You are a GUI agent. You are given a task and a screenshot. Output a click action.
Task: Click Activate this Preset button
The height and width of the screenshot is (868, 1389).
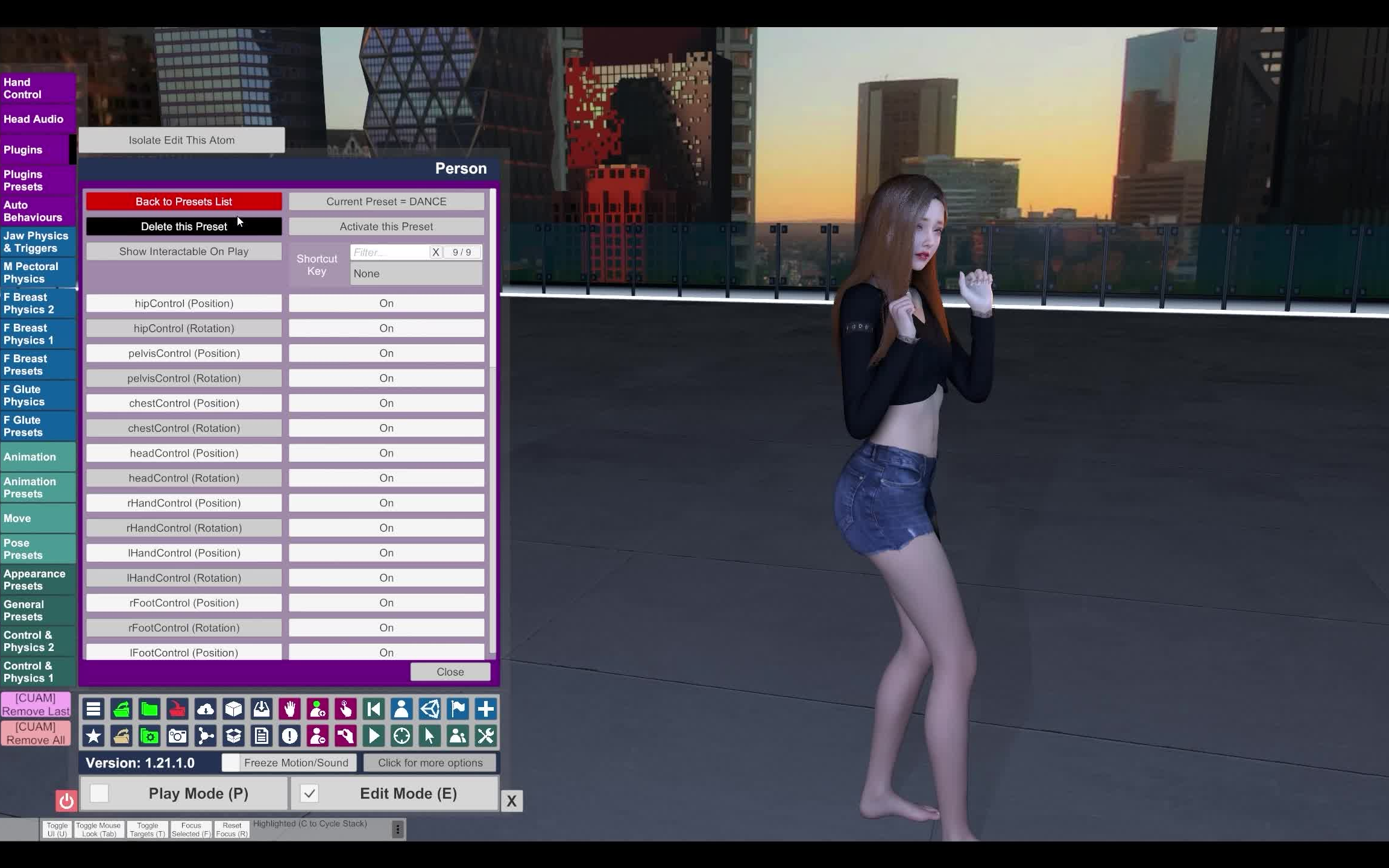click(x=386, y=225)
